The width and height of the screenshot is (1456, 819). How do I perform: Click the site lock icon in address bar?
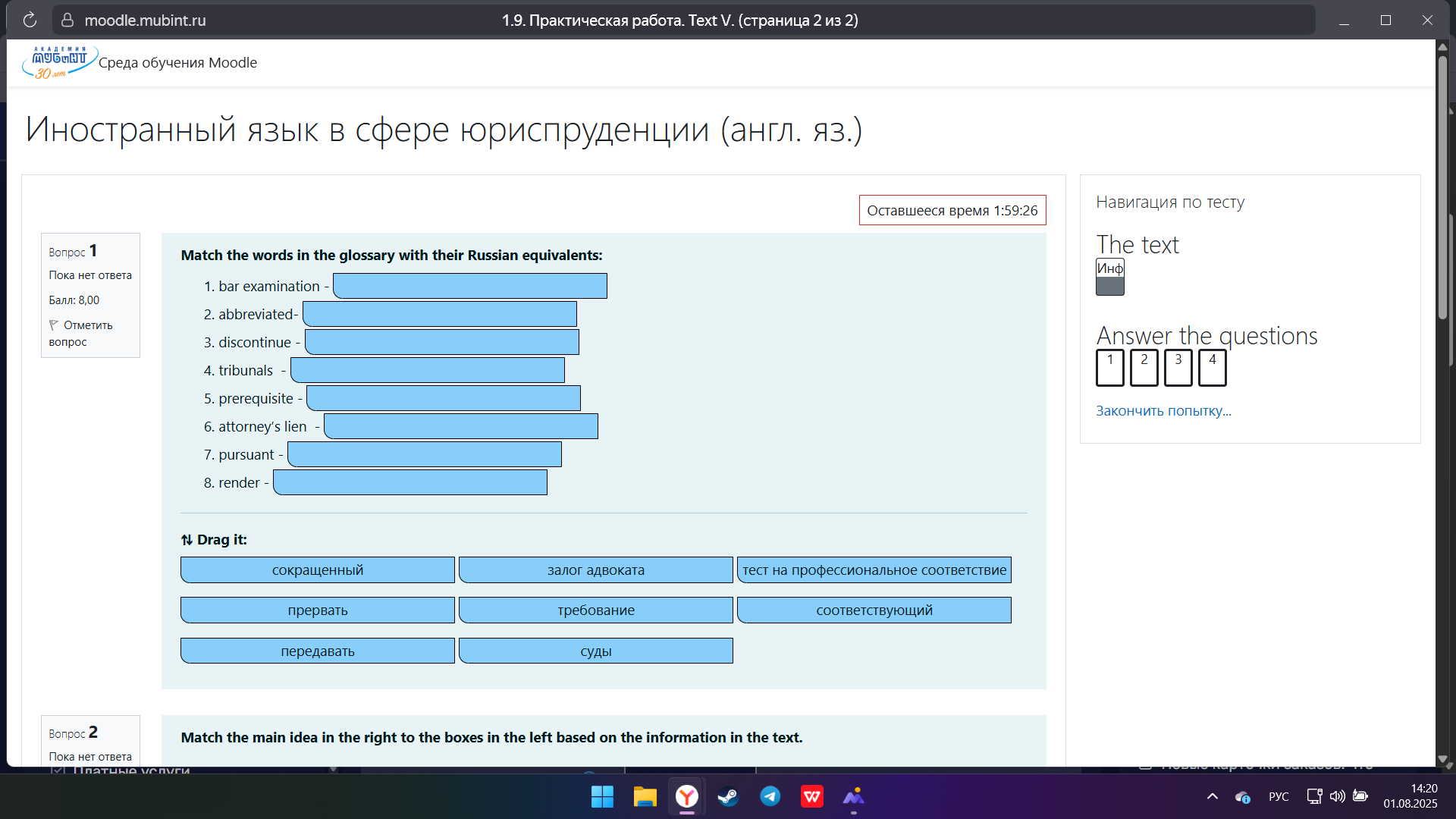(67, 20)
